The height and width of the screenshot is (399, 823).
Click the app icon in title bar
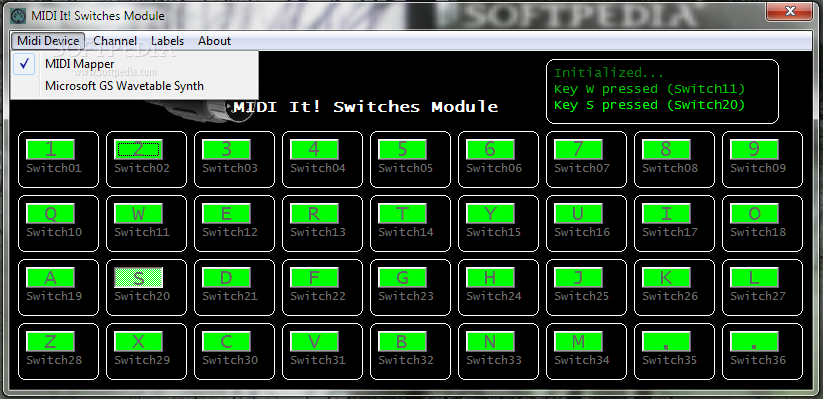18,16
